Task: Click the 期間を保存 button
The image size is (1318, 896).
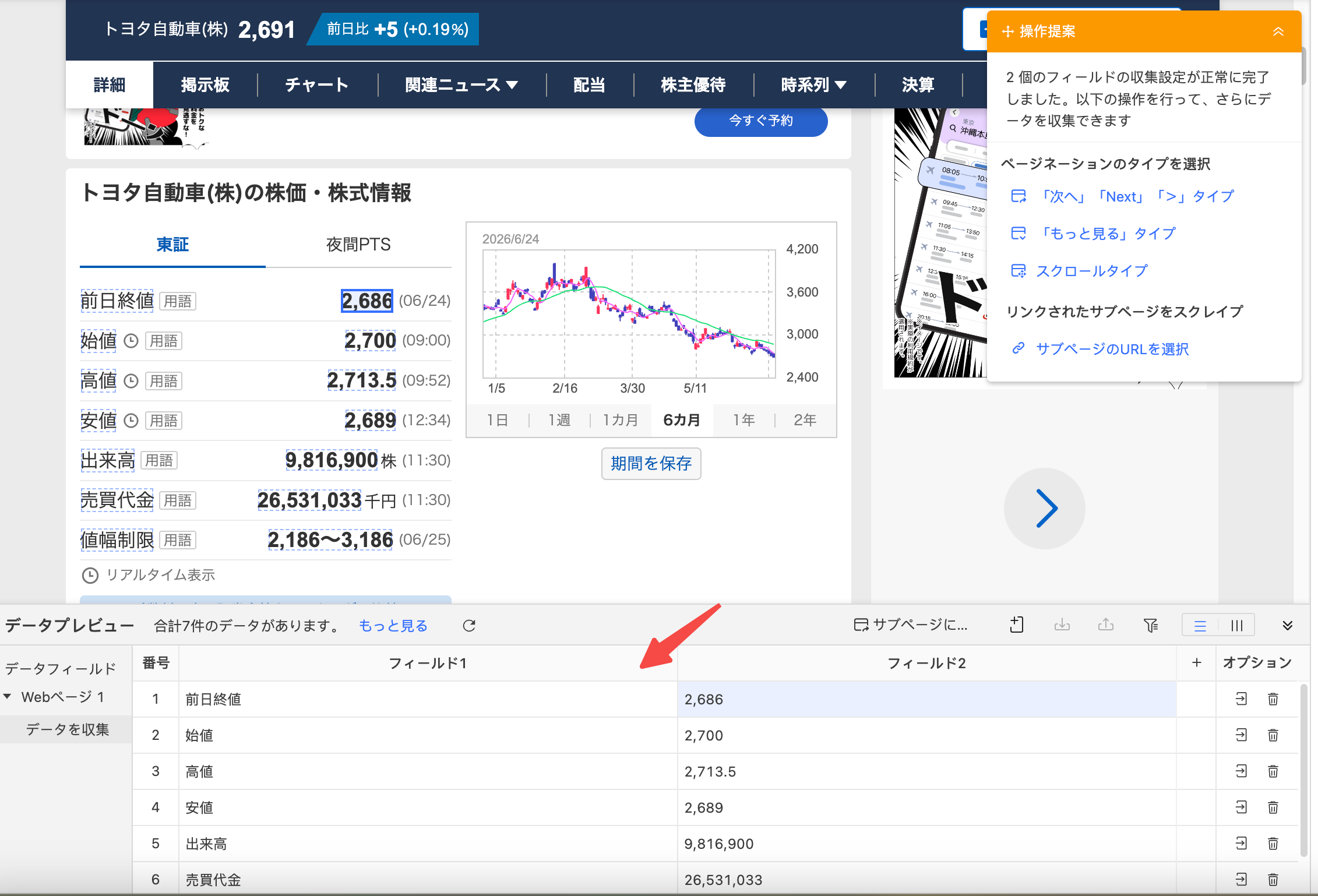Action: pyautogui.click(x=651, y=464)
